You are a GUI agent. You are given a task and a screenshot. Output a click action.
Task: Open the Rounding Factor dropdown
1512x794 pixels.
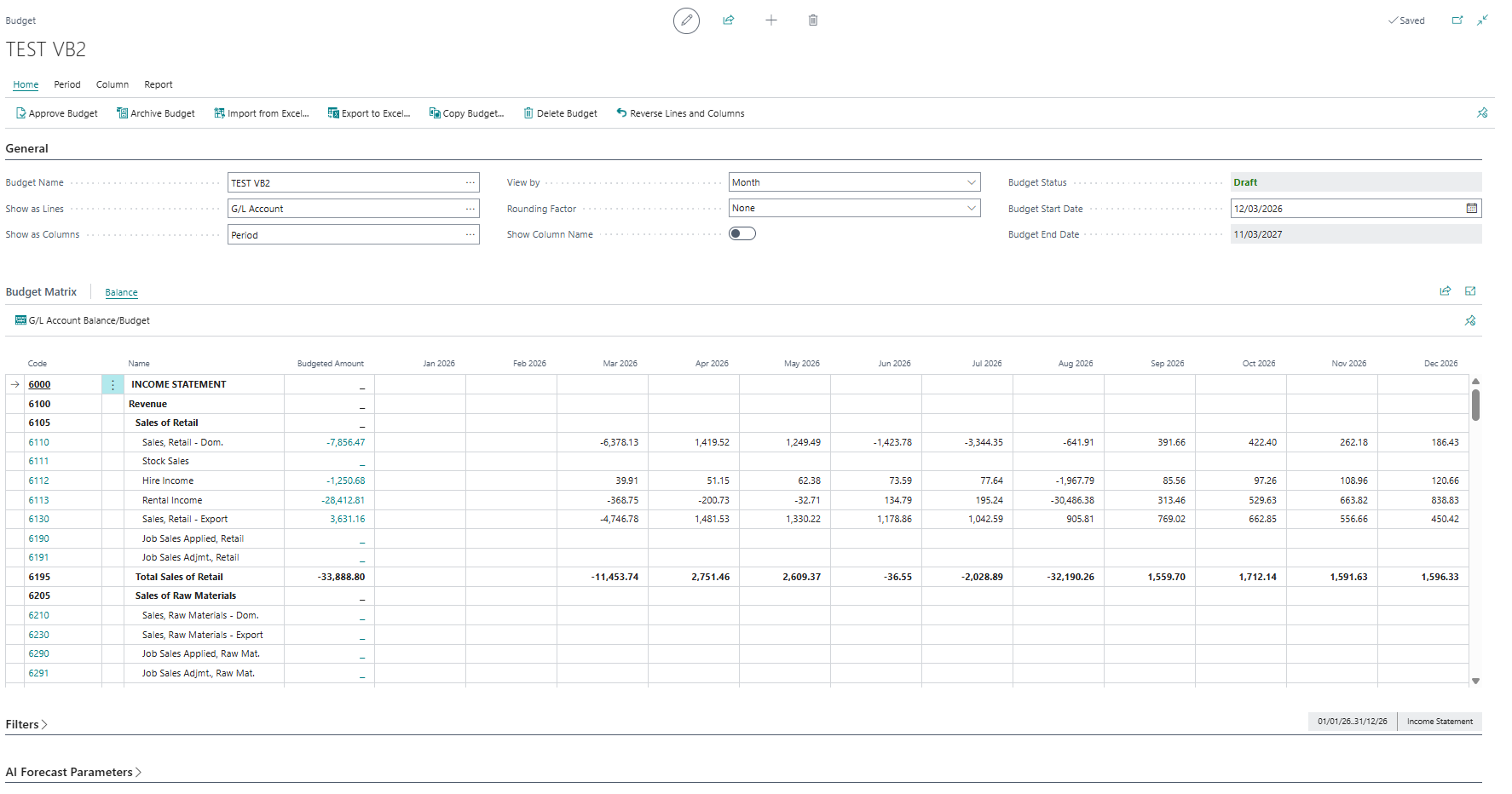coord(854,209)
